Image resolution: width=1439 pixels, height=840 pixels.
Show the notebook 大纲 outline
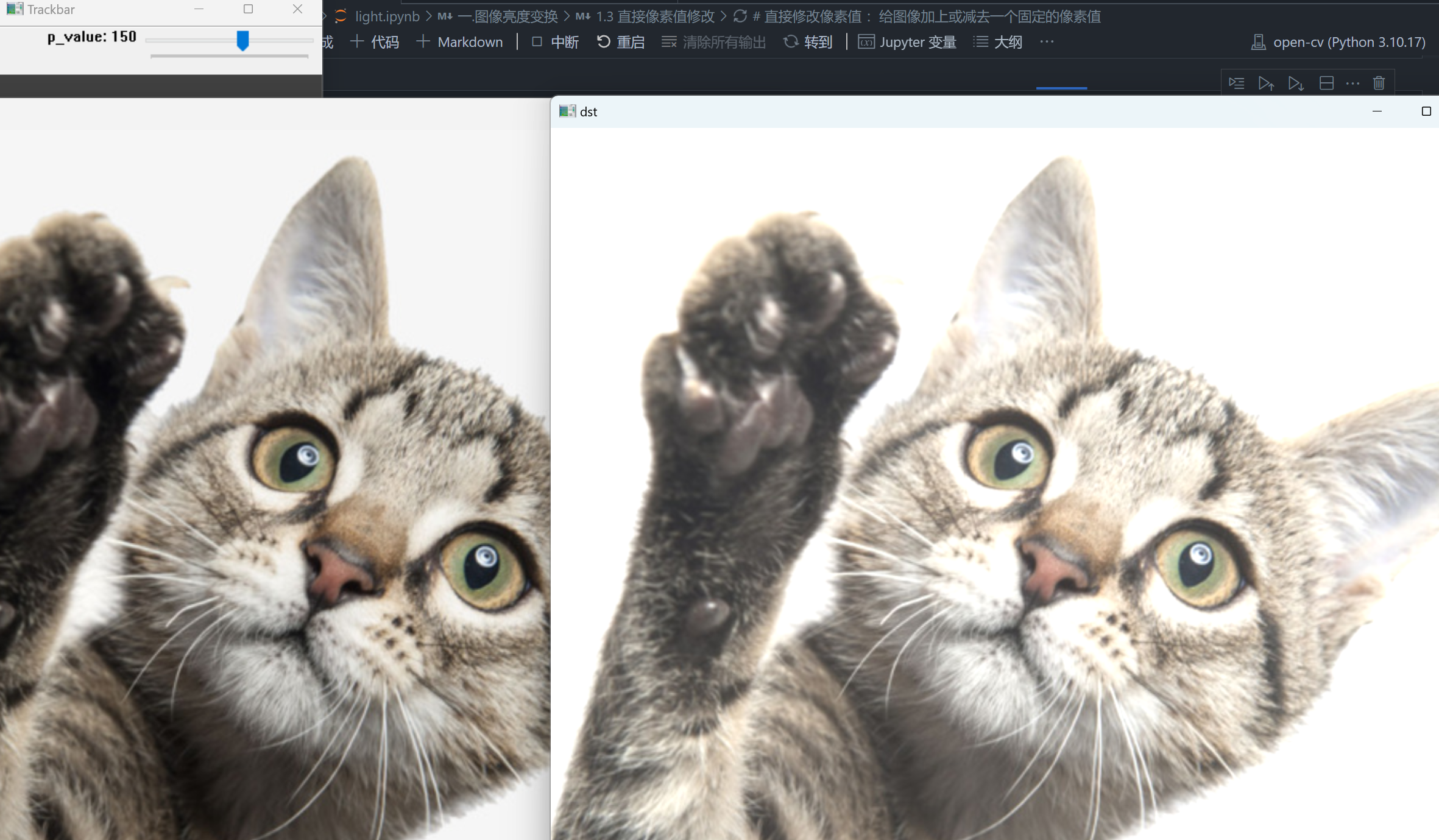click(x=998, y=42)
